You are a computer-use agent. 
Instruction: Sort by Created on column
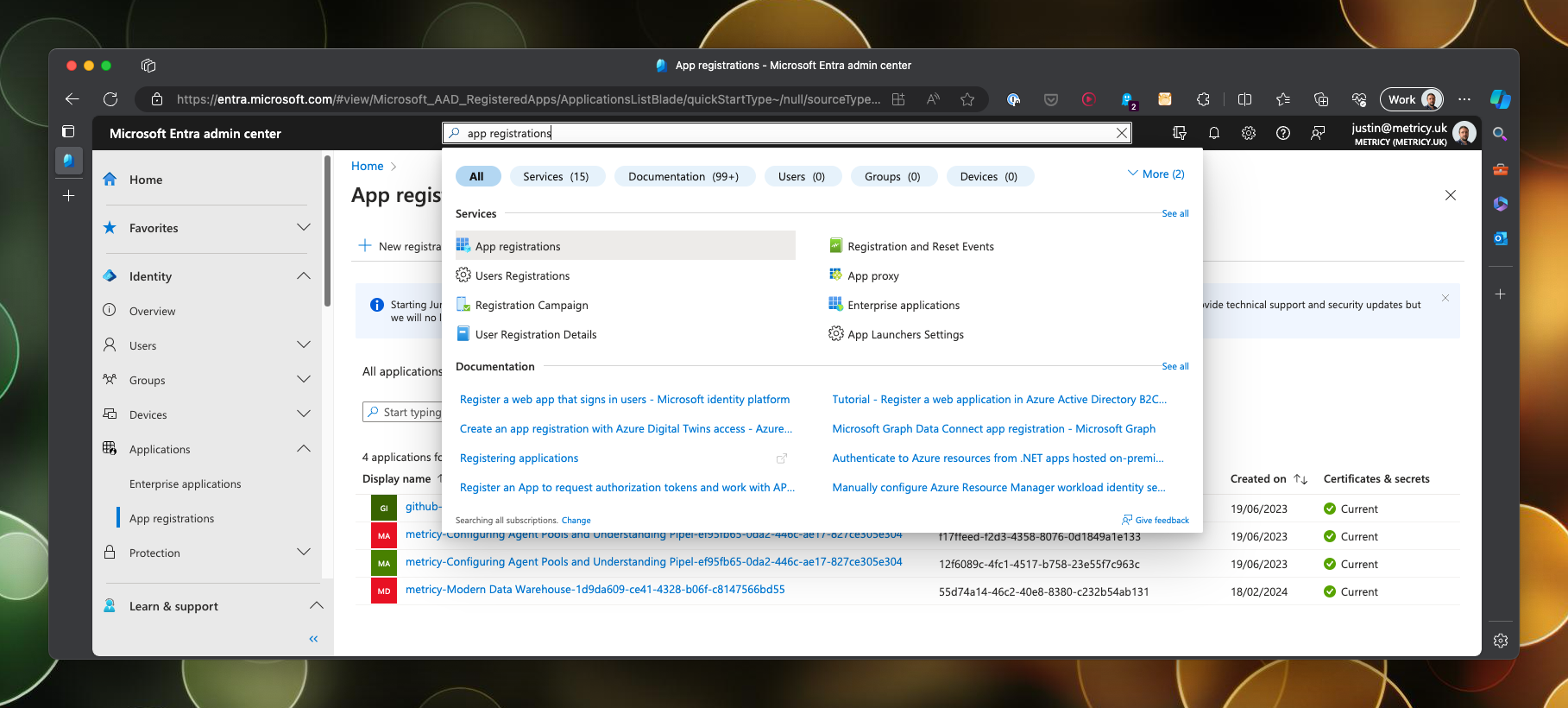point(1269,478)
